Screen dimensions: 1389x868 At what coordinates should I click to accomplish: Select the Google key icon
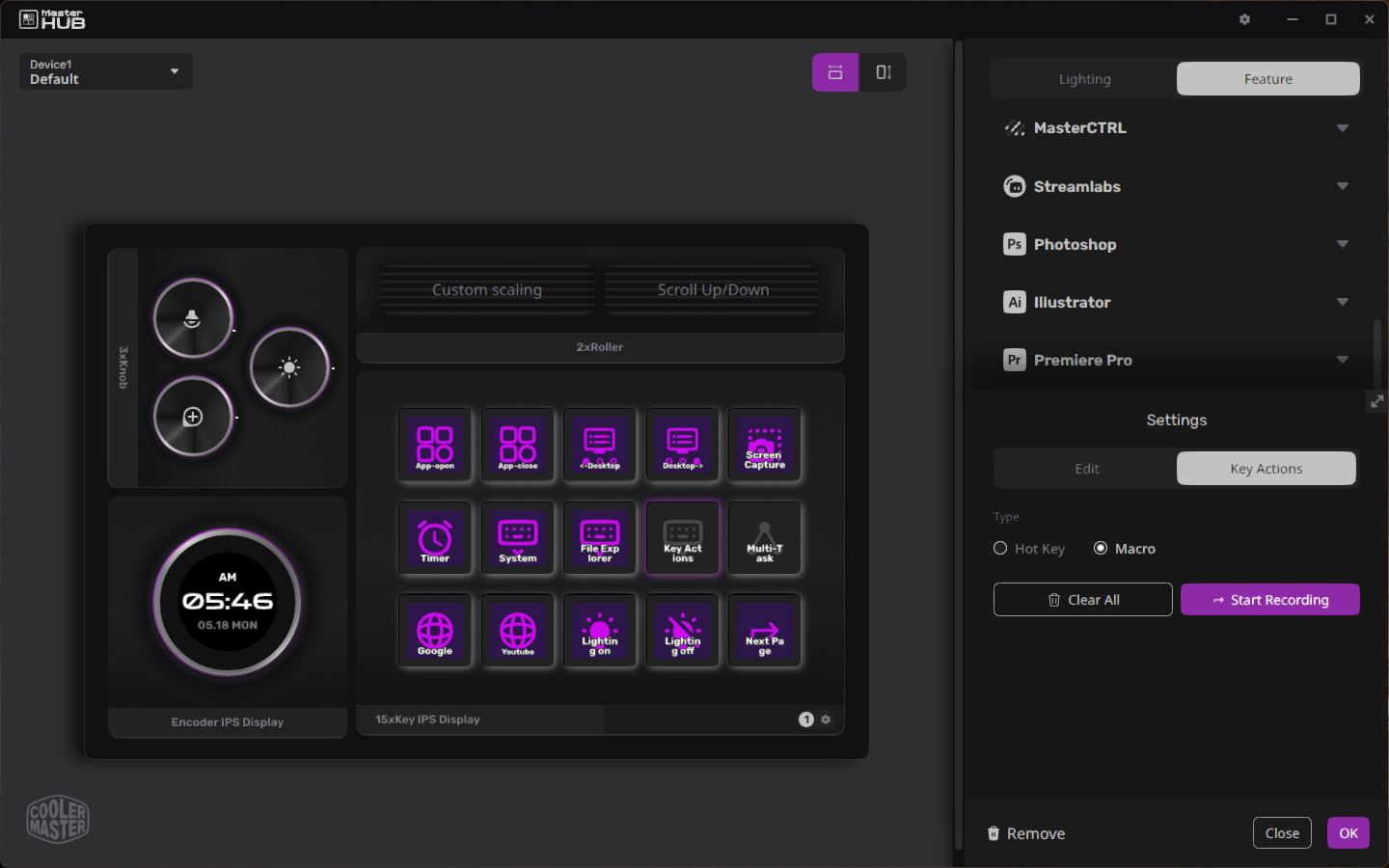click(435, 631)
